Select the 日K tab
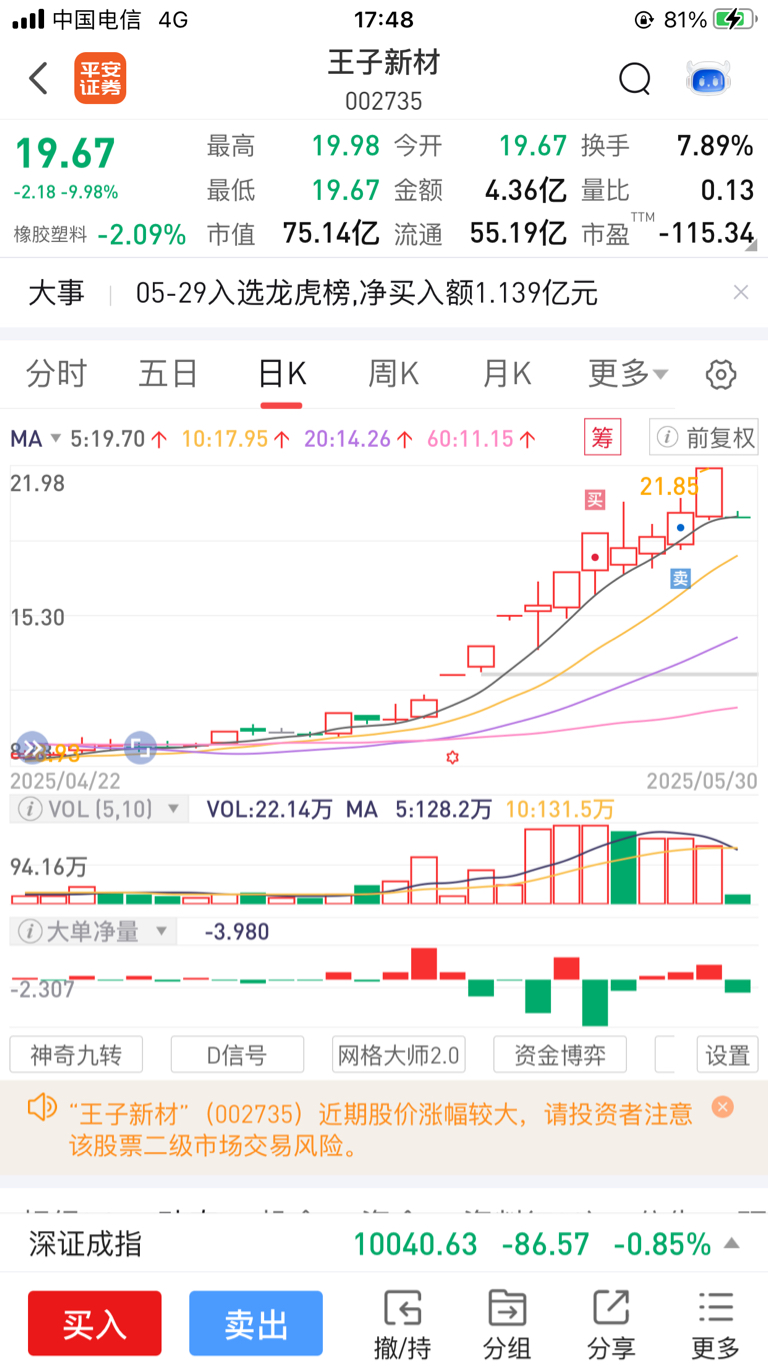The image size is (768, 1366). click(x=282, y=374)
